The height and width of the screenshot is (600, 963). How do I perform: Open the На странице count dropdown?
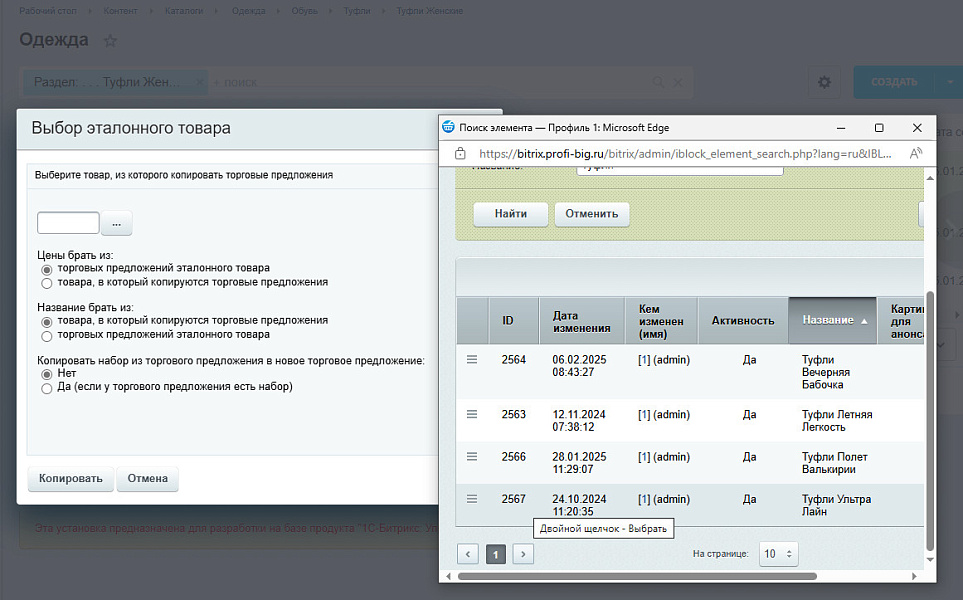(778, 553)
